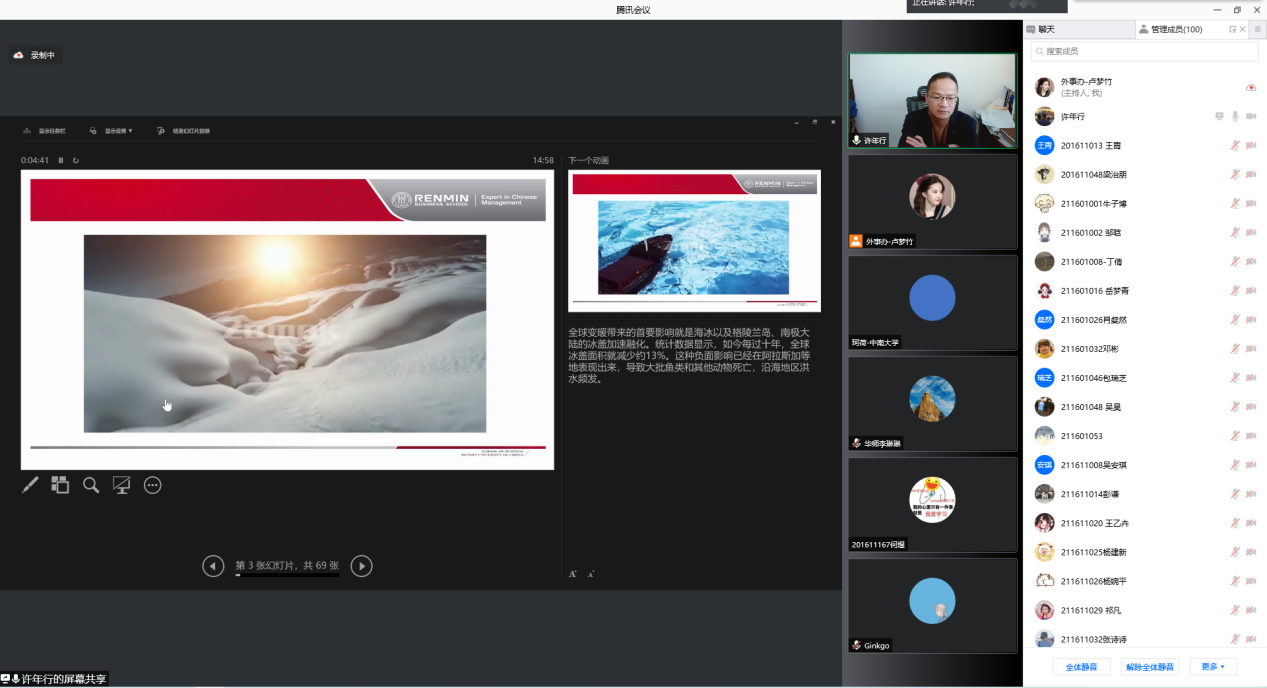Click the magnifier zoom-into-slide icon
1267x688 pixels.
click(x=91, y=485)
